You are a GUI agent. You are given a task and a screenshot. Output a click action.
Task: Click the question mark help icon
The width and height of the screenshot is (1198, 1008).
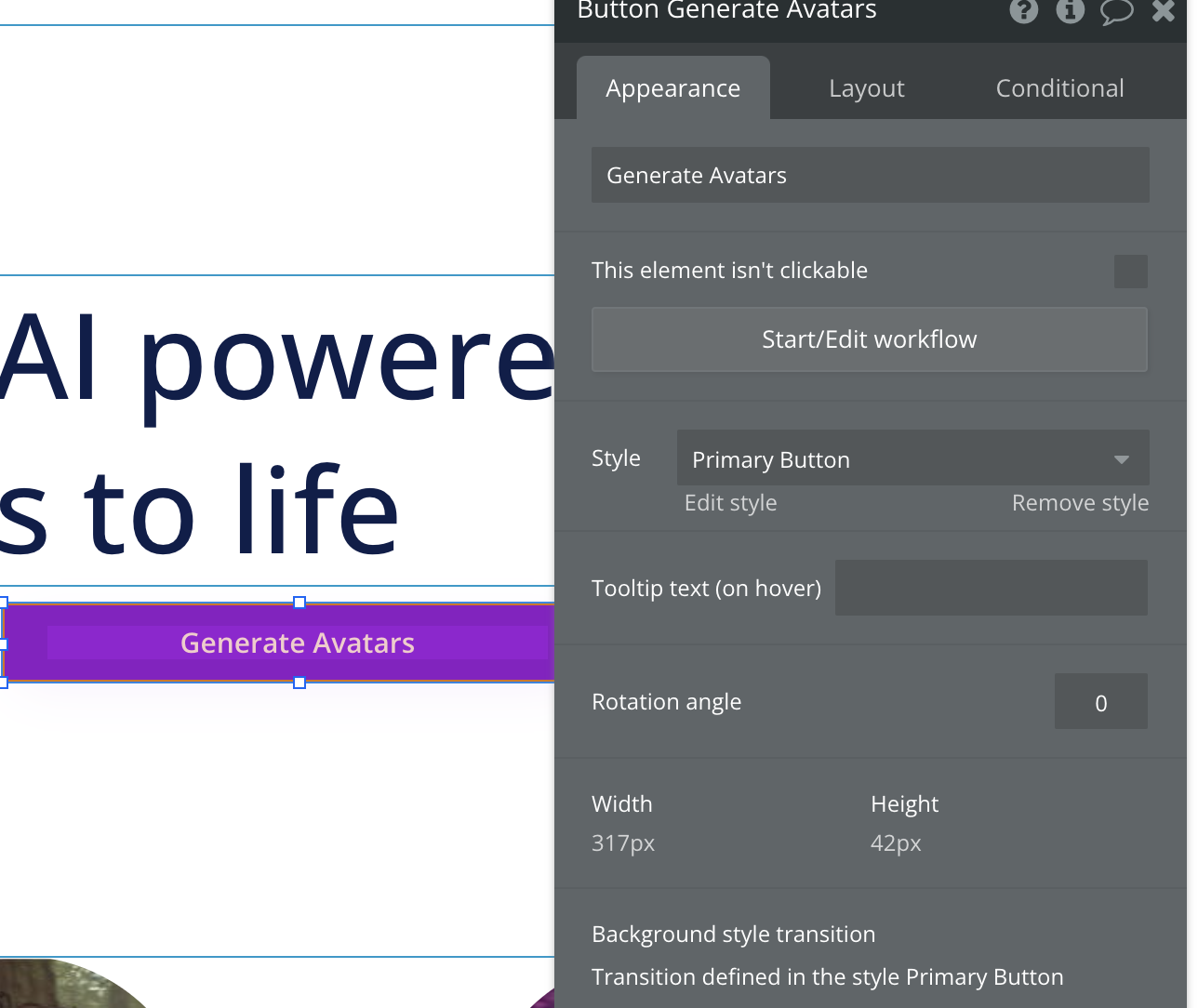coord(1023,10)
